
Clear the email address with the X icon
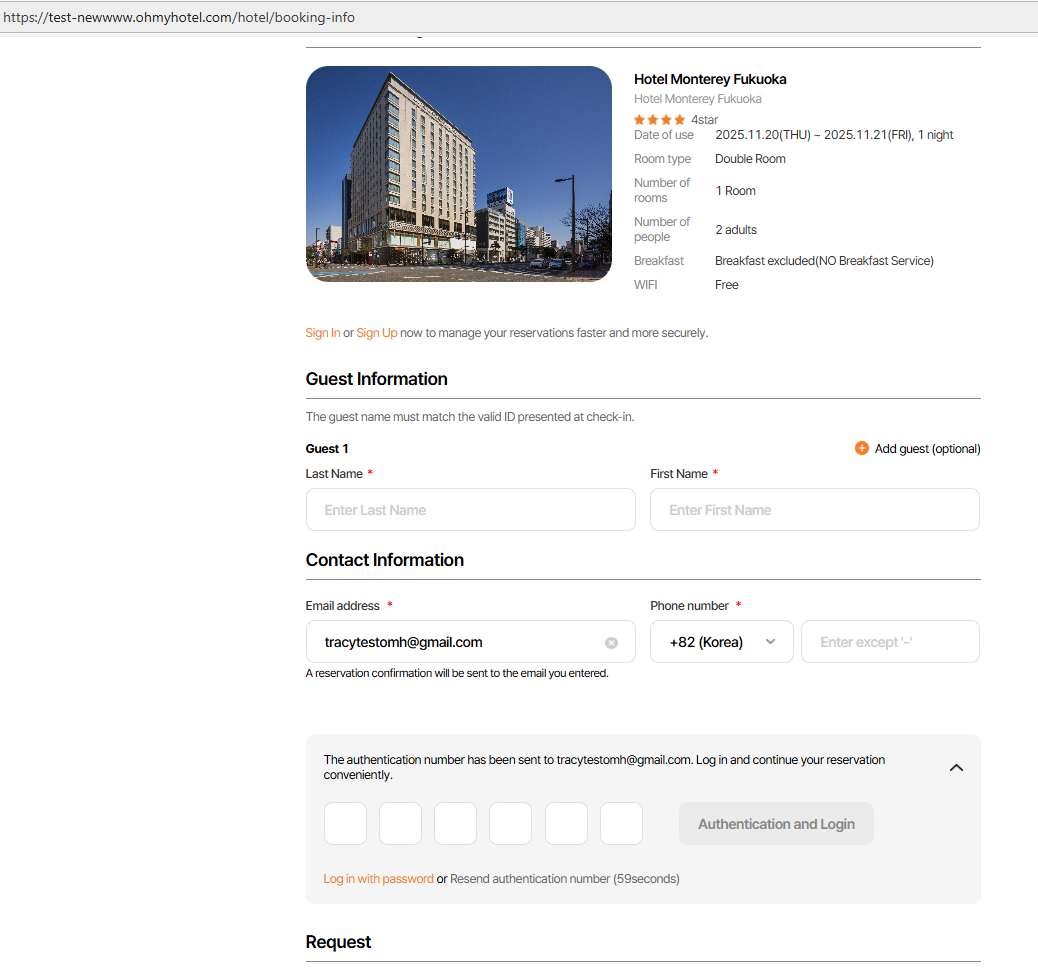click(611, 643)
